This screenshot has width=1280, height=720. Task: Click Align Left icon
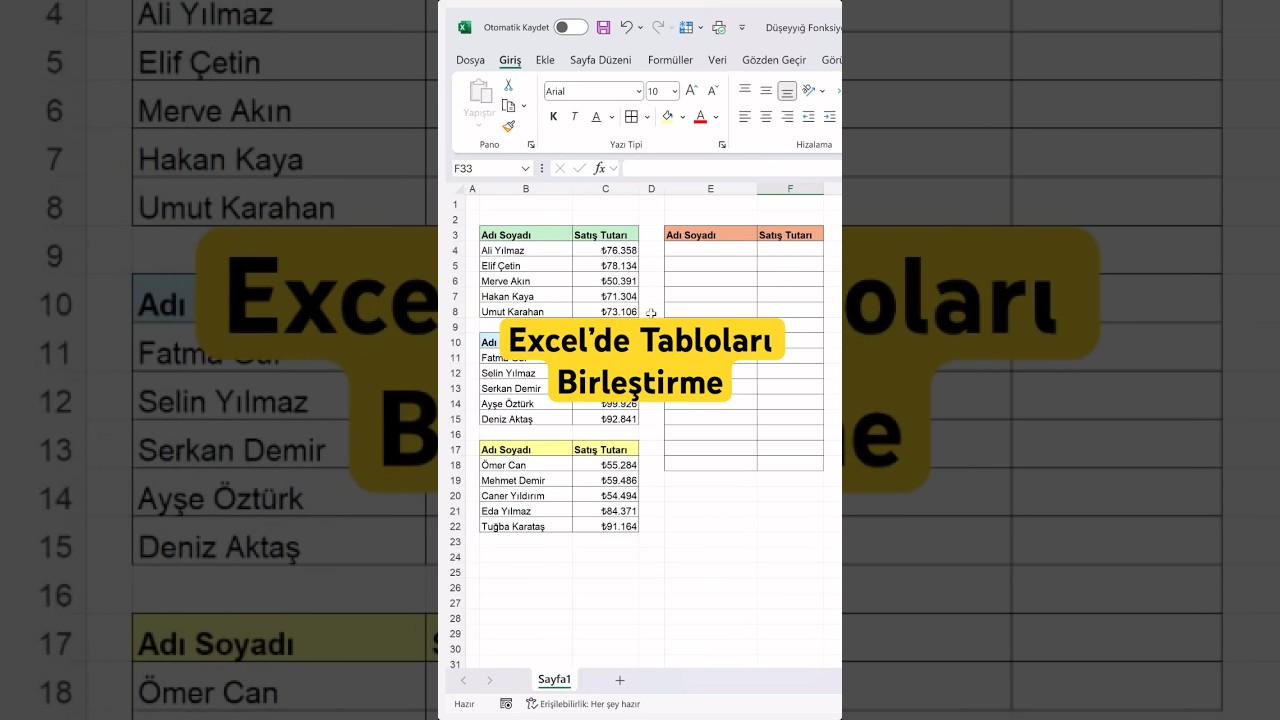tap(744, 117)
